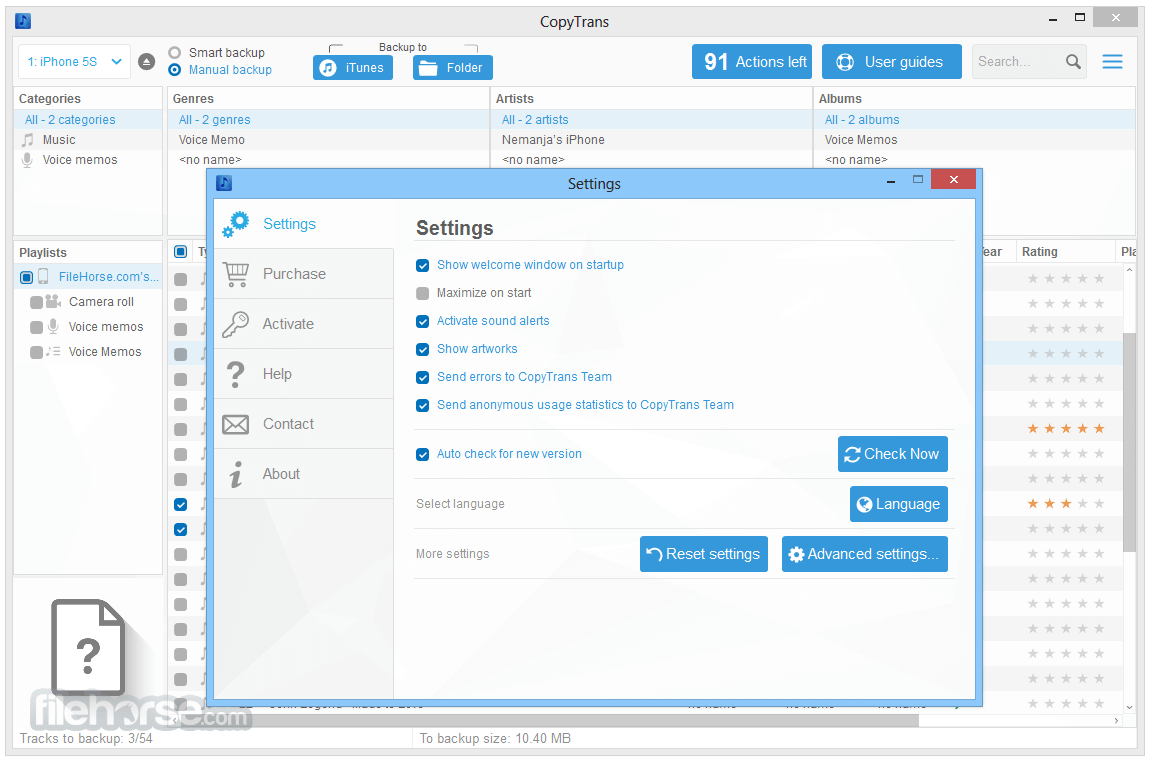Click the search magnifier icon
1150x761 pixels.
click(x=1073, y=62)
